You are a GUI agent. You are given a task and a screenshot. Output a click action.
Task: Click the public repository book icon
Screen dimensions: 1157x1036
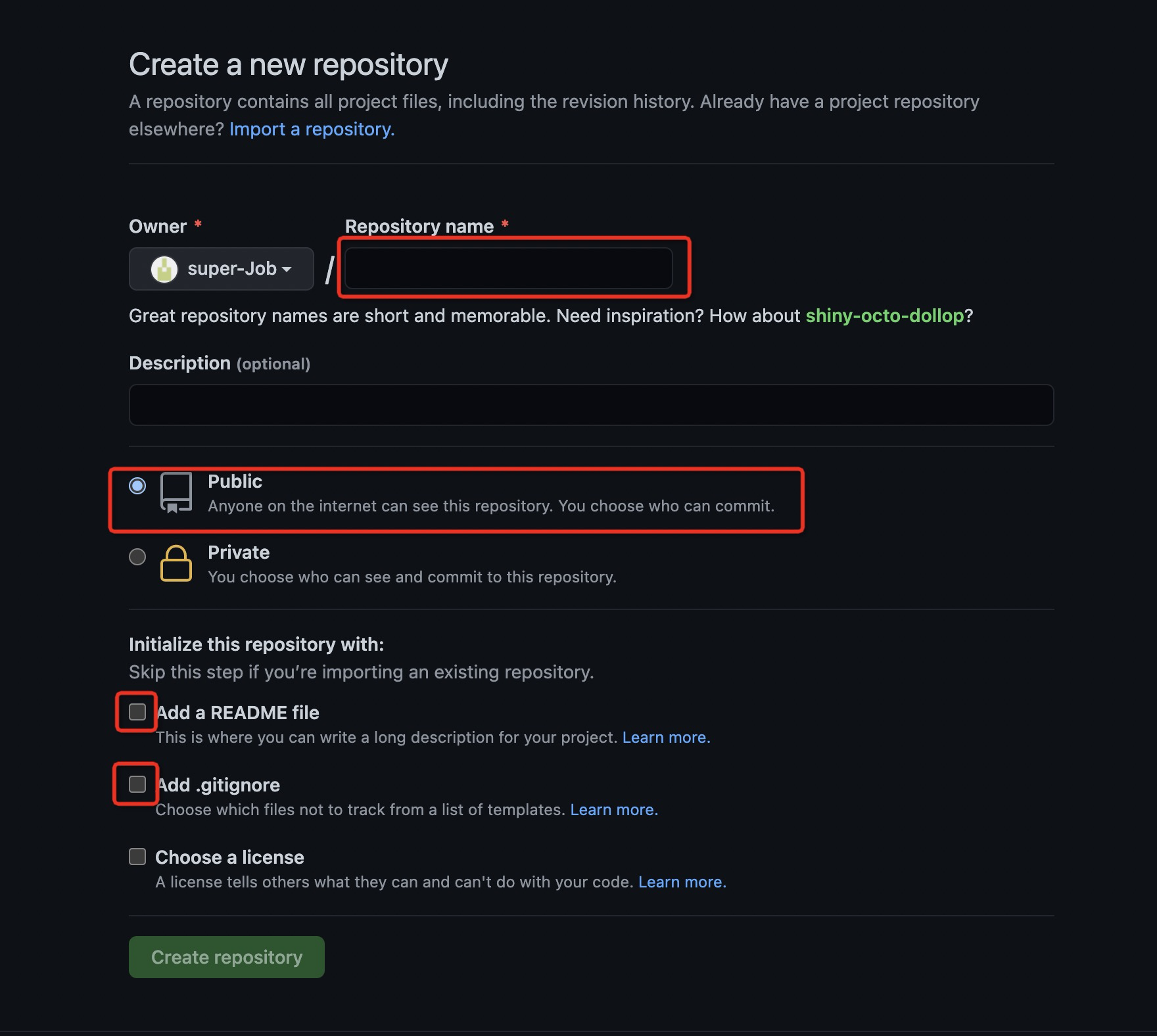(x=176, y=492)
